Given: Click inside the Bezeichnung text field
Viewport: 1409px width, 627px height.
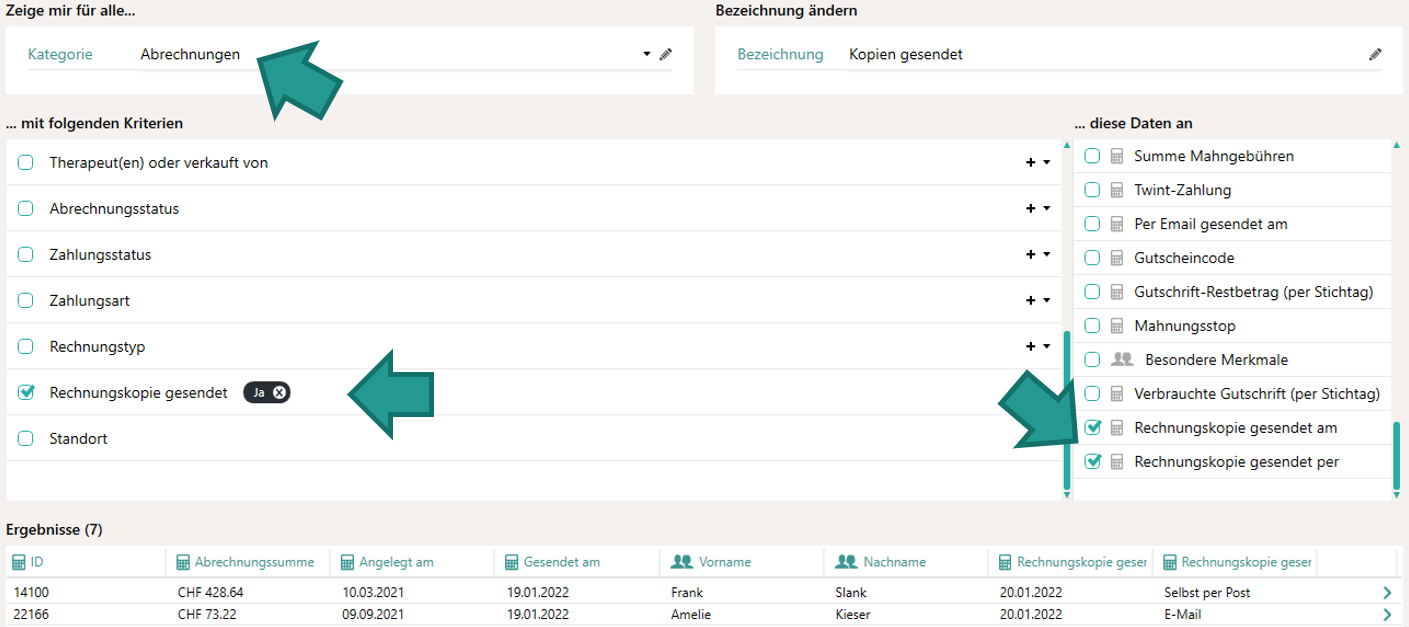Looking at the screenshot, I should pos(1000,54).
